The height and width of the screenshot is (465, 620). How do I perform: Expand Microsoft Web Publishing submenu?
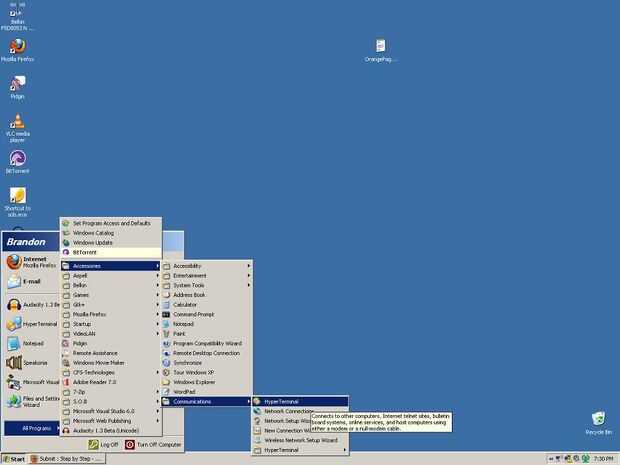coord(111,421)
